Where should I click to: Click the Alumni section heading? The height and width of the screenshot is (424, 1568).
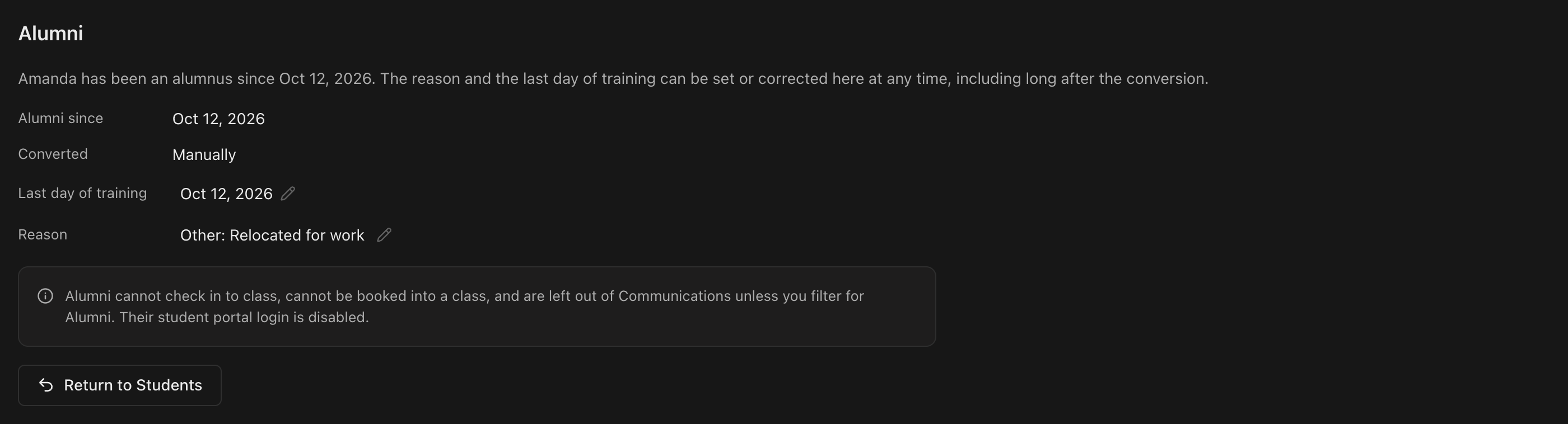pos(50,34)
